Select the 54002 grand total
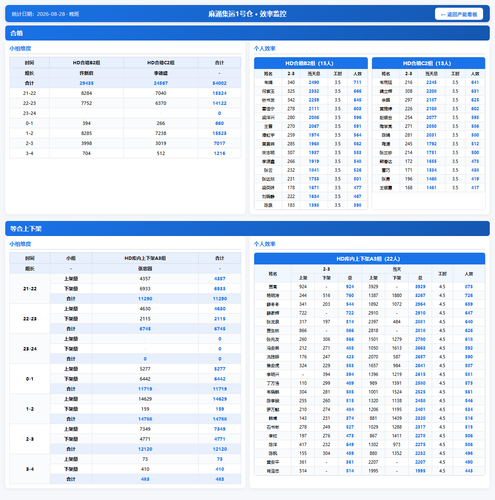 point(219,83)
